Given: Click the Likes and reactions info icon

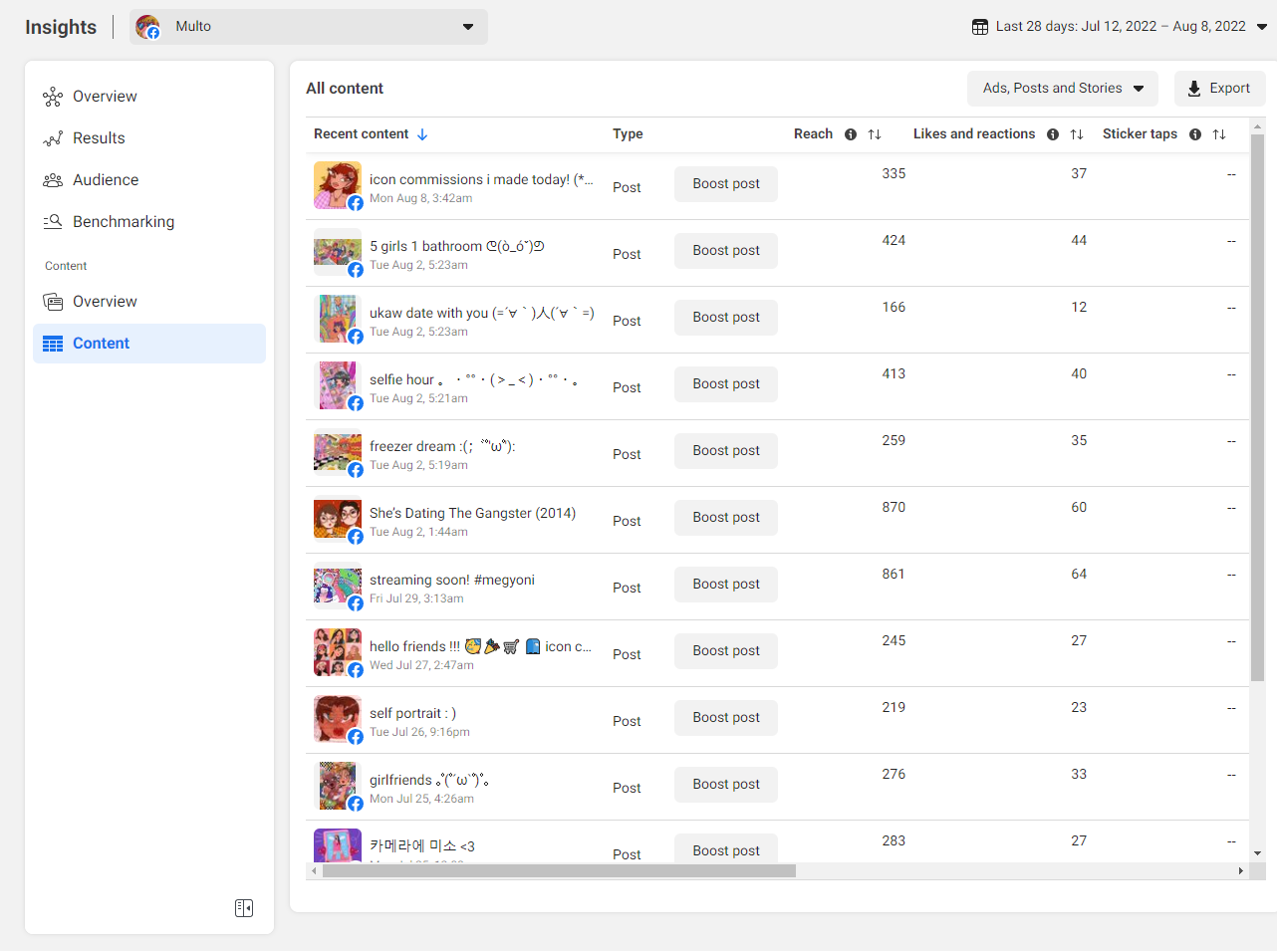Looking at the screenshot, I should point(1053,134).
